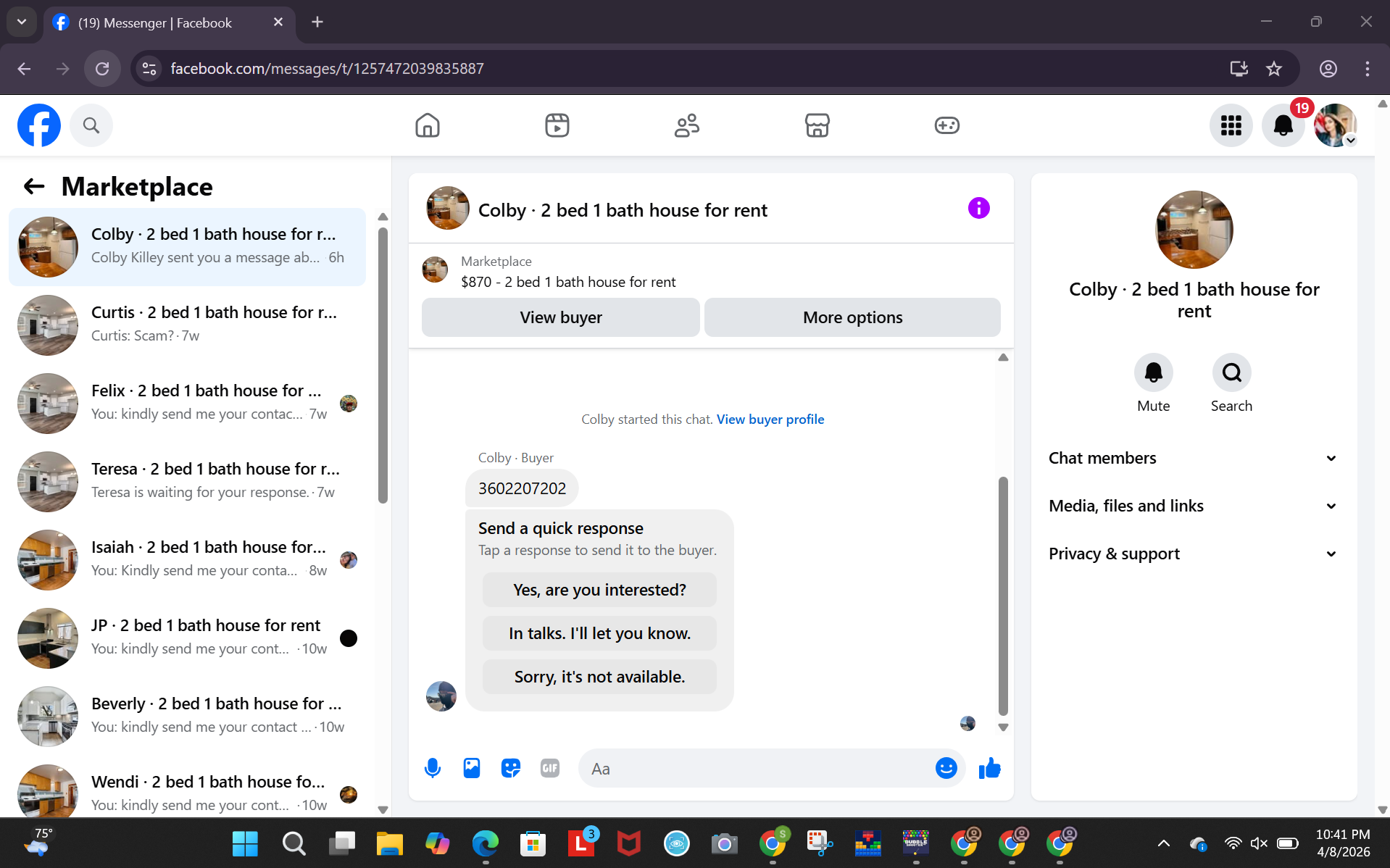Open the Video tab icon
Image resolution: width=1390 pixels, height=868 pixels.
557,125
